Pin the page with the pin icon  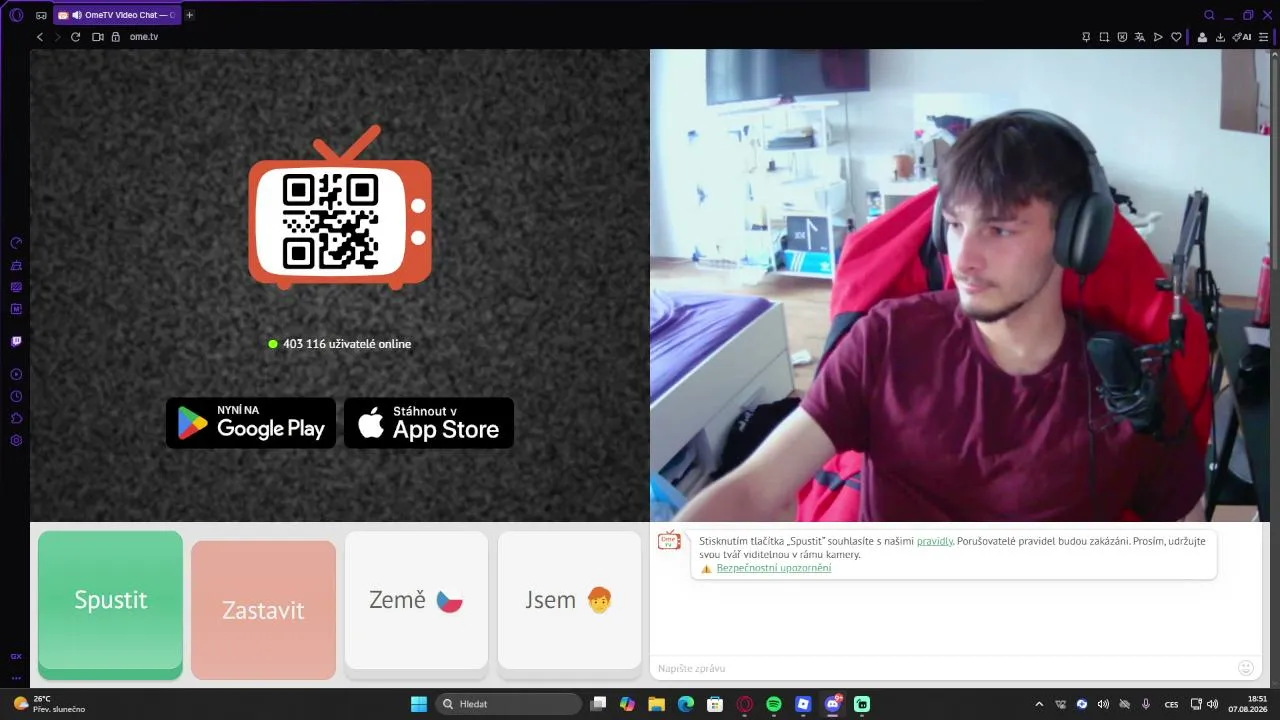tap(1086, 37)
